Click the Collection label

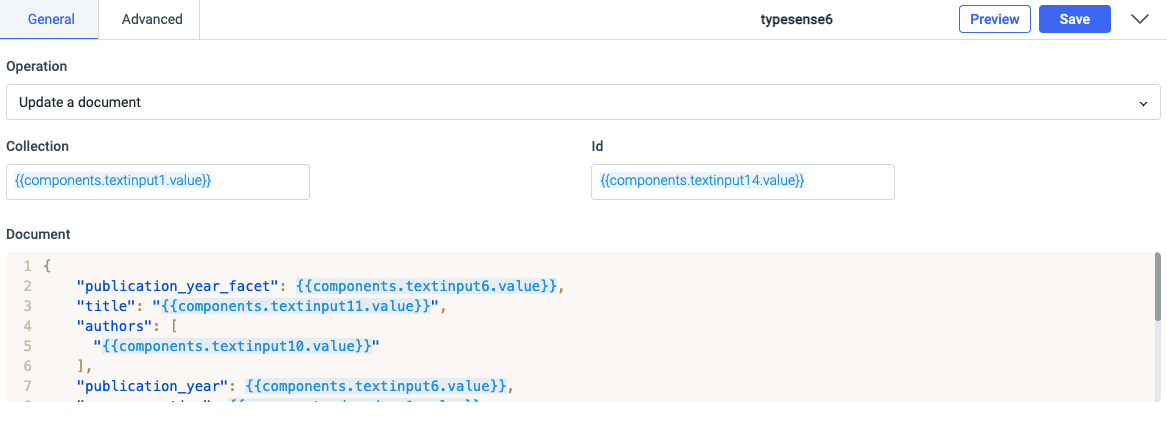click(x=37, y=147)
